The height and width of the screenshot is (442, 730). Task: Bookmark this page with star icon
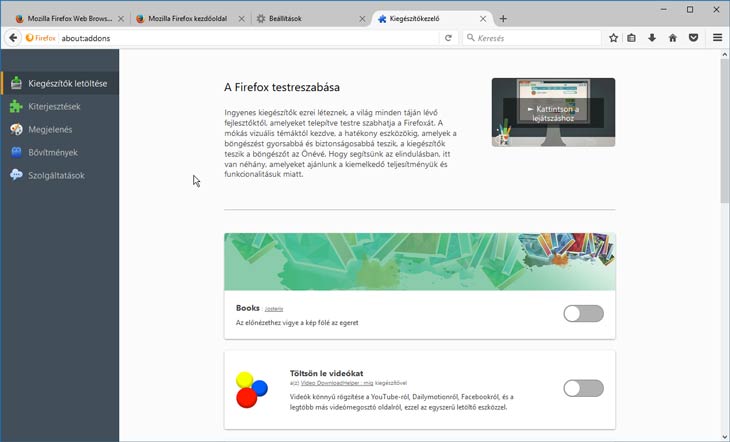[614, 38]
